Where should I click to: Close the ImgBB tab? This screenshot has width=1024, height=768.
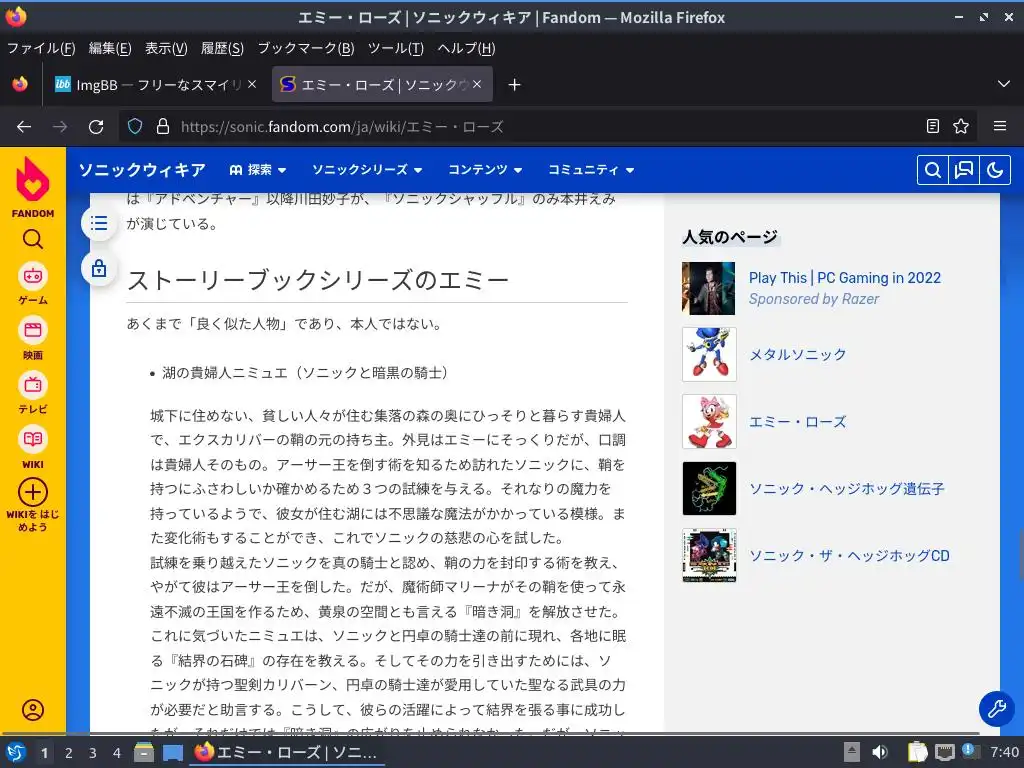point(252,84)
